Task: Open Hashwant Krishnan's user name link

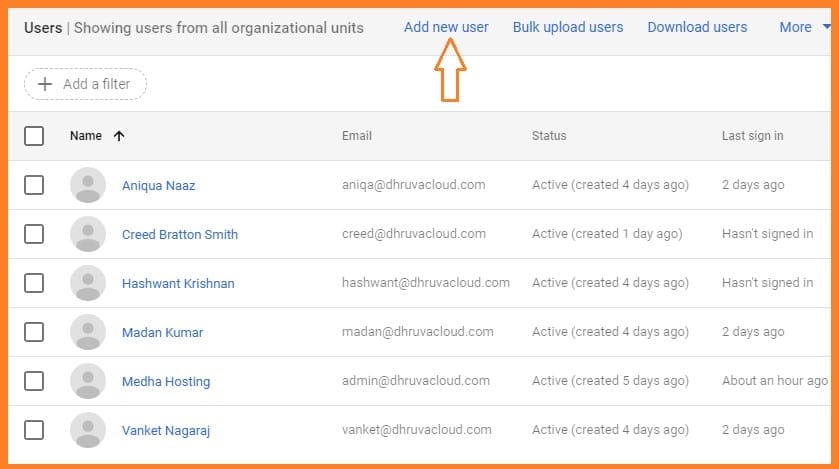Action: (178, 283)
